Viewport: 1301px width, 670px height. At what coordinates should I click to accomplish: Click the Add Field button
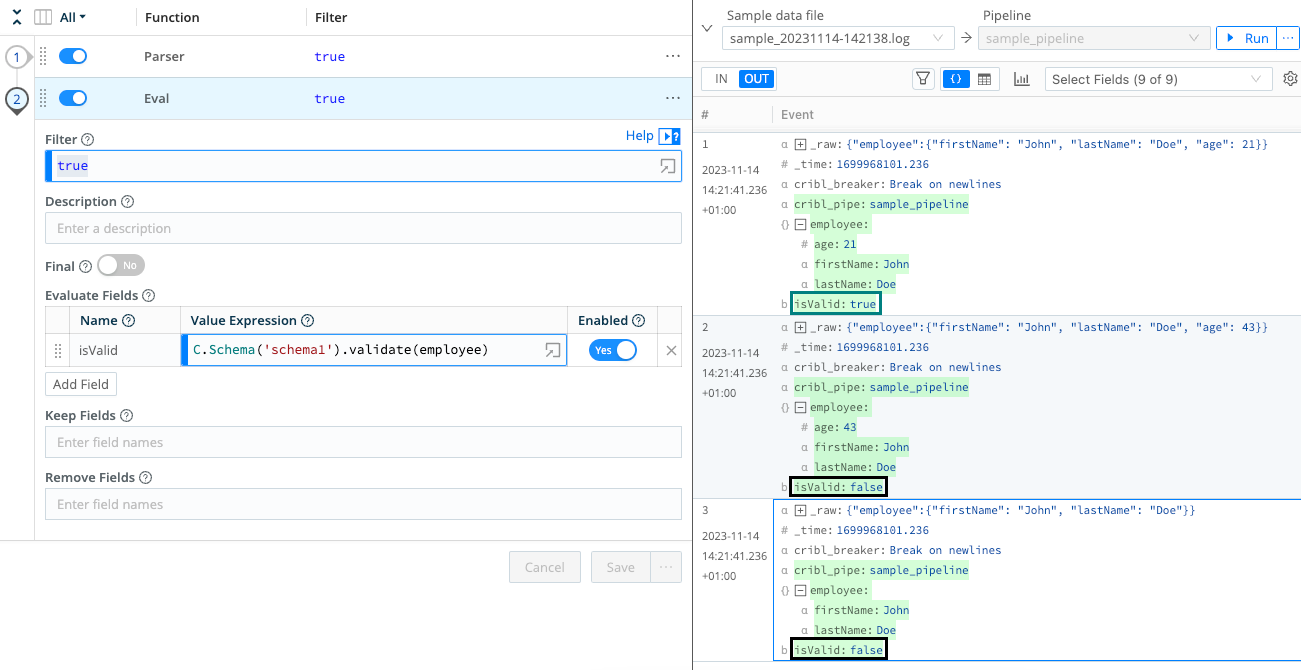coord(81,385)
